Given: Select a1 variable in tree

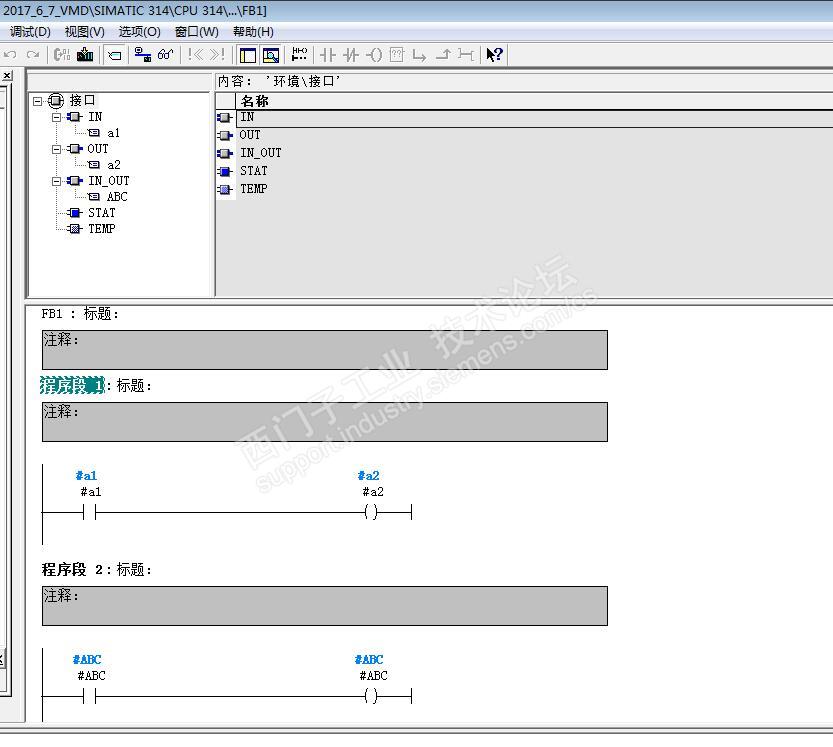Looking at the screenshot, I should click(x=113, y=133).
